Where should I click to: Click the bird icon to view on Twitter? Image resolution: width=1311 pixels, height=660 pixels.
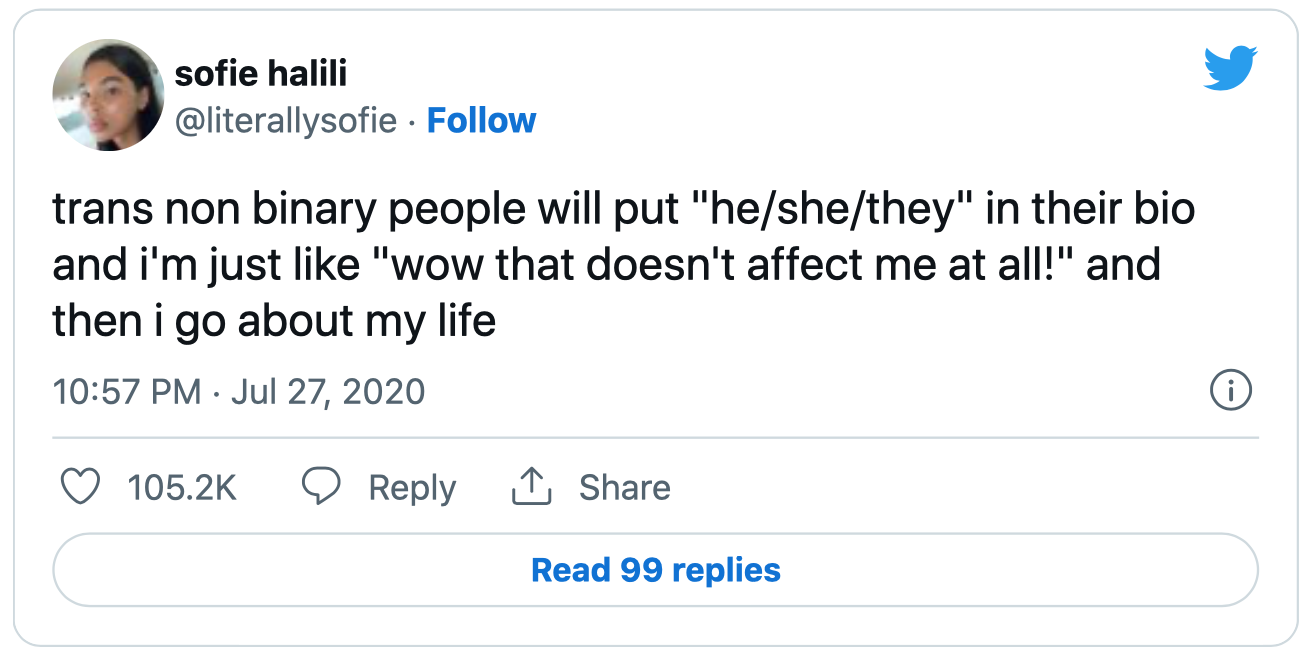click(1228, 68)
